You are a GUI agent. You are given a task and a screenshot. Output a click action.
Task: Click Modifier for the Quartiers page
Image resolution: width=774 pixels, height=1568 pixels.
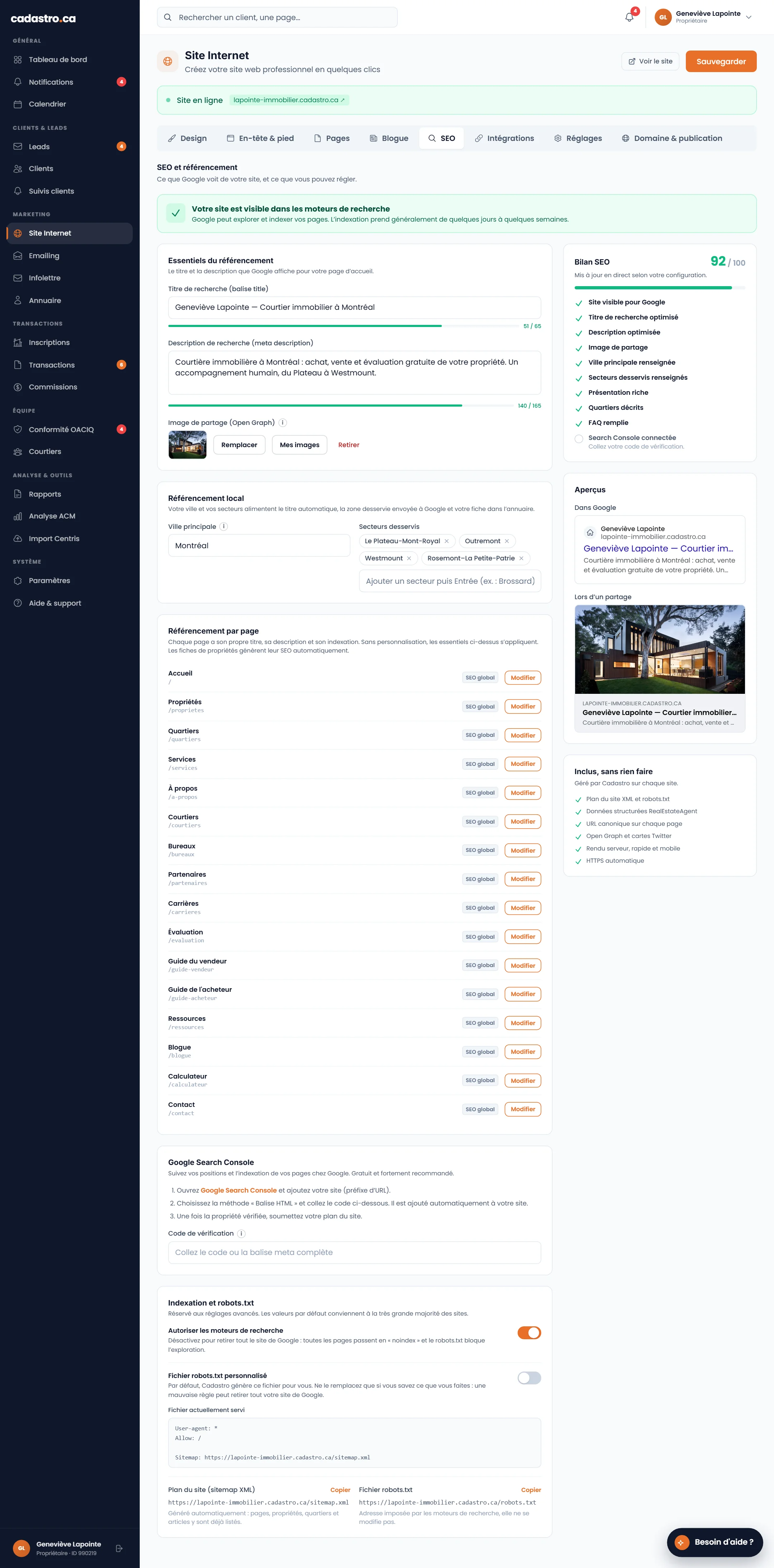(x=523, y=735)
